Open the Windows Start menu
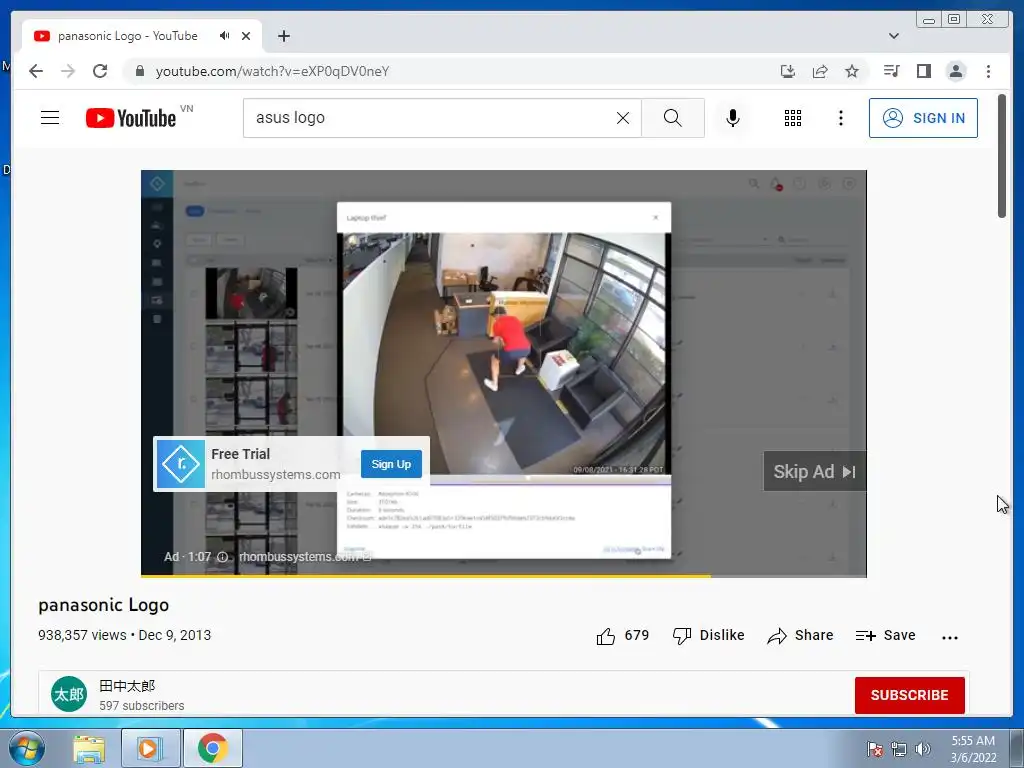The width and height of the screenshot is (1024, 768). 27,748
